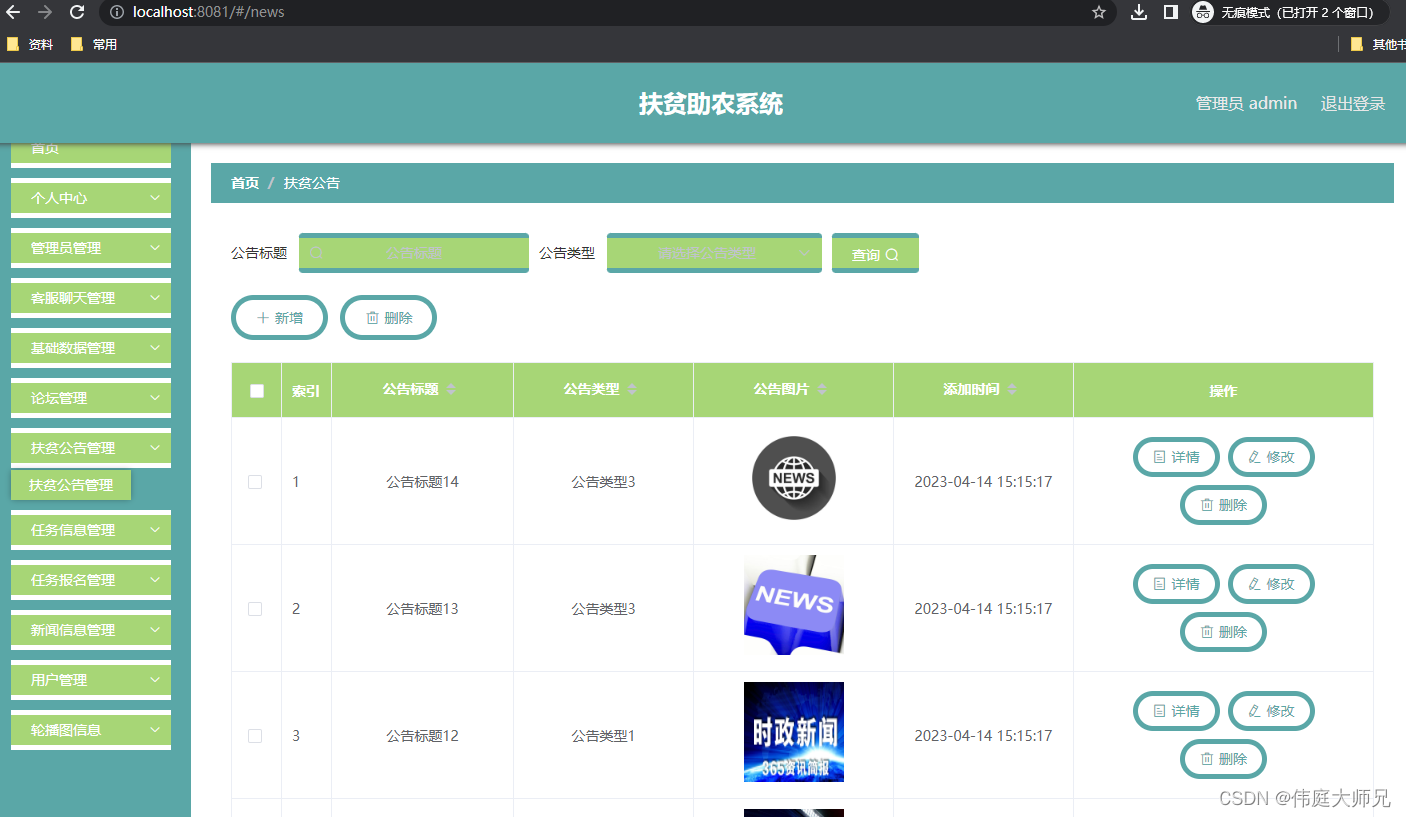
Task: Click 退出登录 in the header
Action: pyautogui.click(x=1353, y=103)
